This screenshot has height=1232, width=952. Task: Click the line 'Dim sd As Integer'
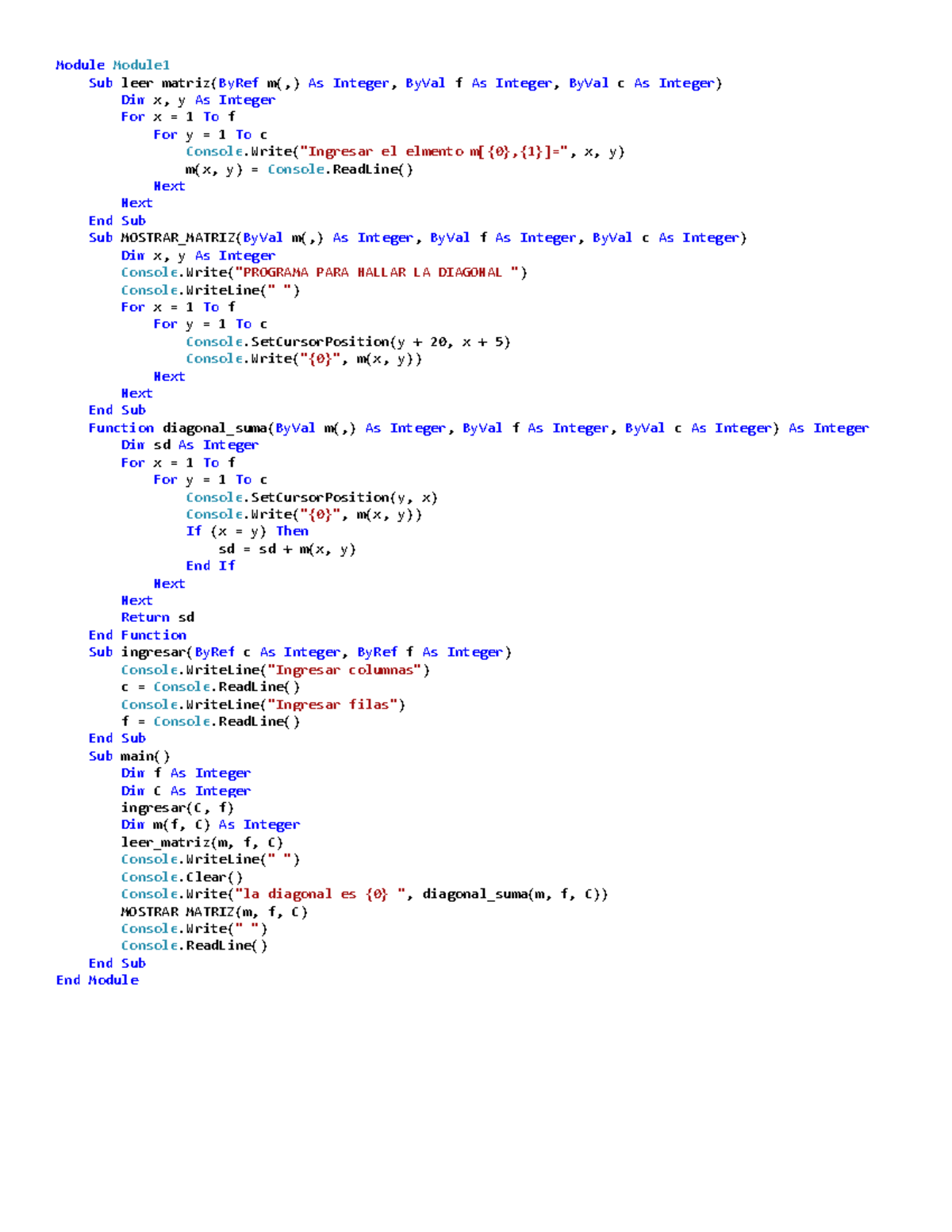[190, 445]
